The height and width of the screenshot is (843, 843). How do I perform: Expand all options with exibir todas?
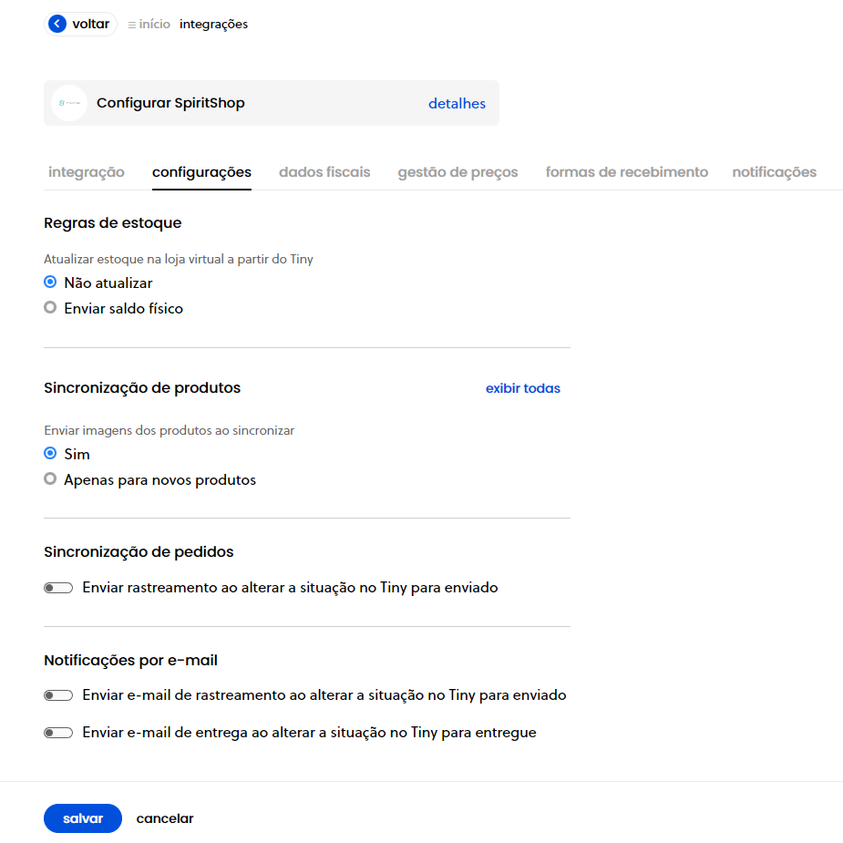point(523,388)
